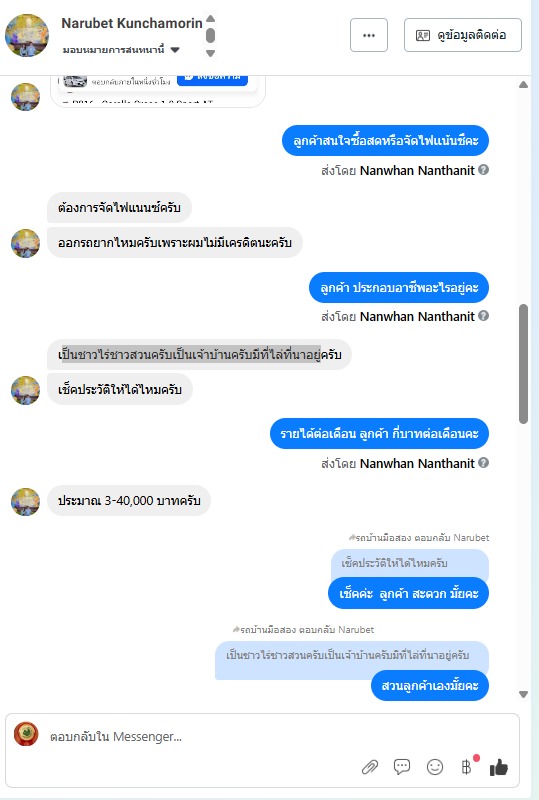The width and height of the screenshot is (539, 800).
Task: Attach a file with the paperclip icon
Action: (x=370, y=767)
